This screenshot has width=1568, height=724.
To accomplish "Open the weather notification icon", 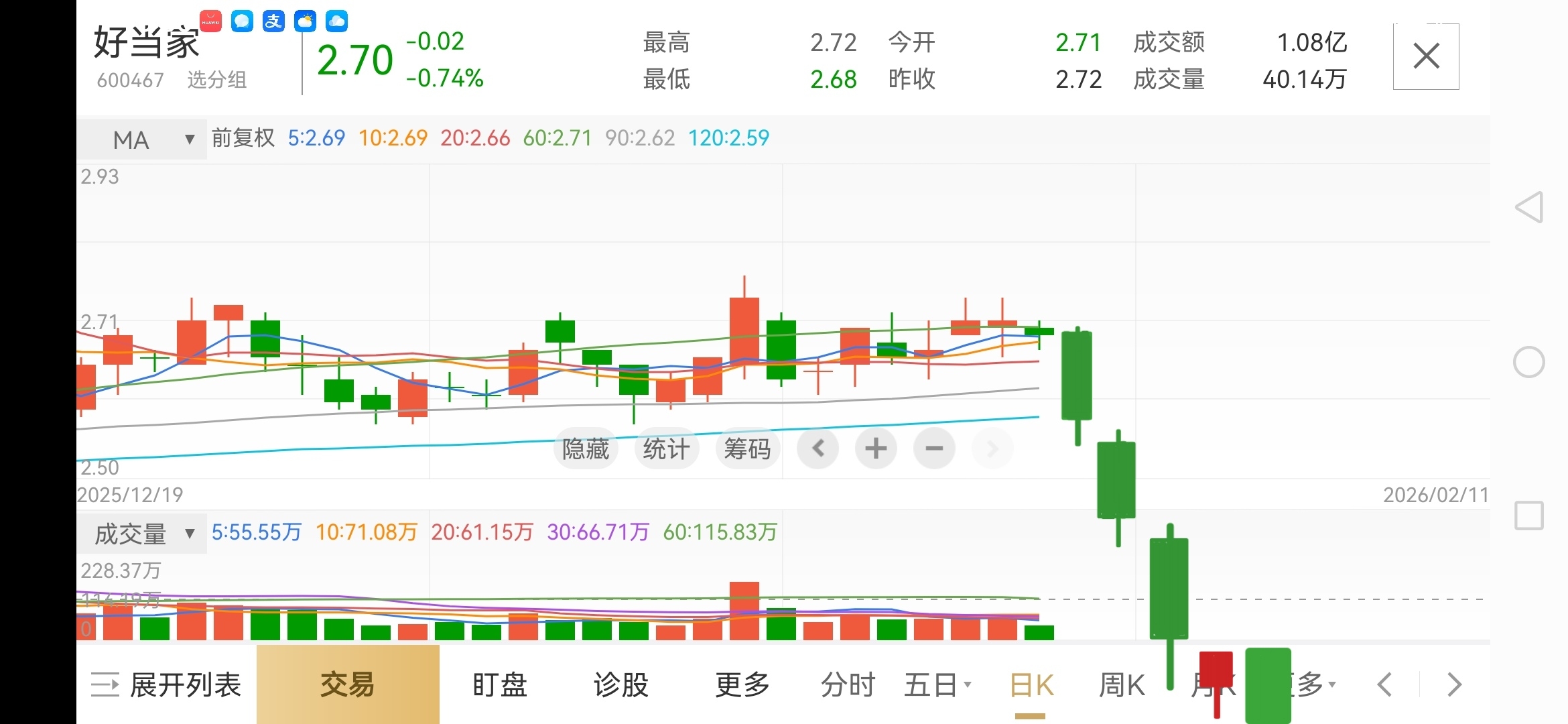I will tap(305, 21).
